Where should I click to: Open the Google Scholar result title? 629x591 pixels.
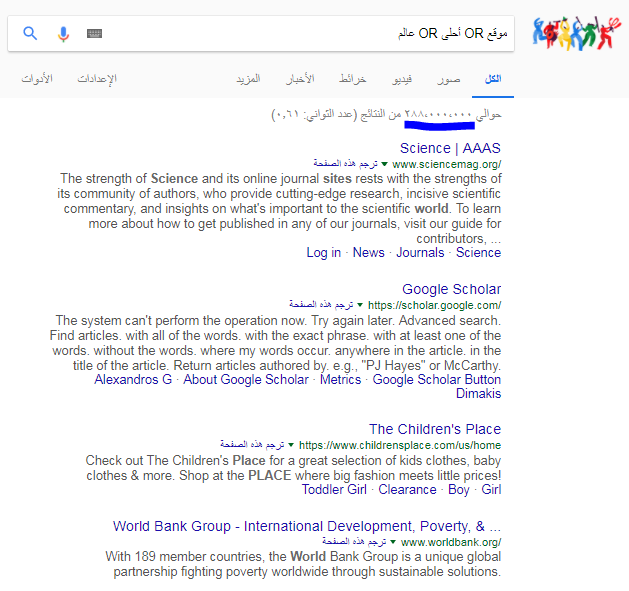coord(451,289)
